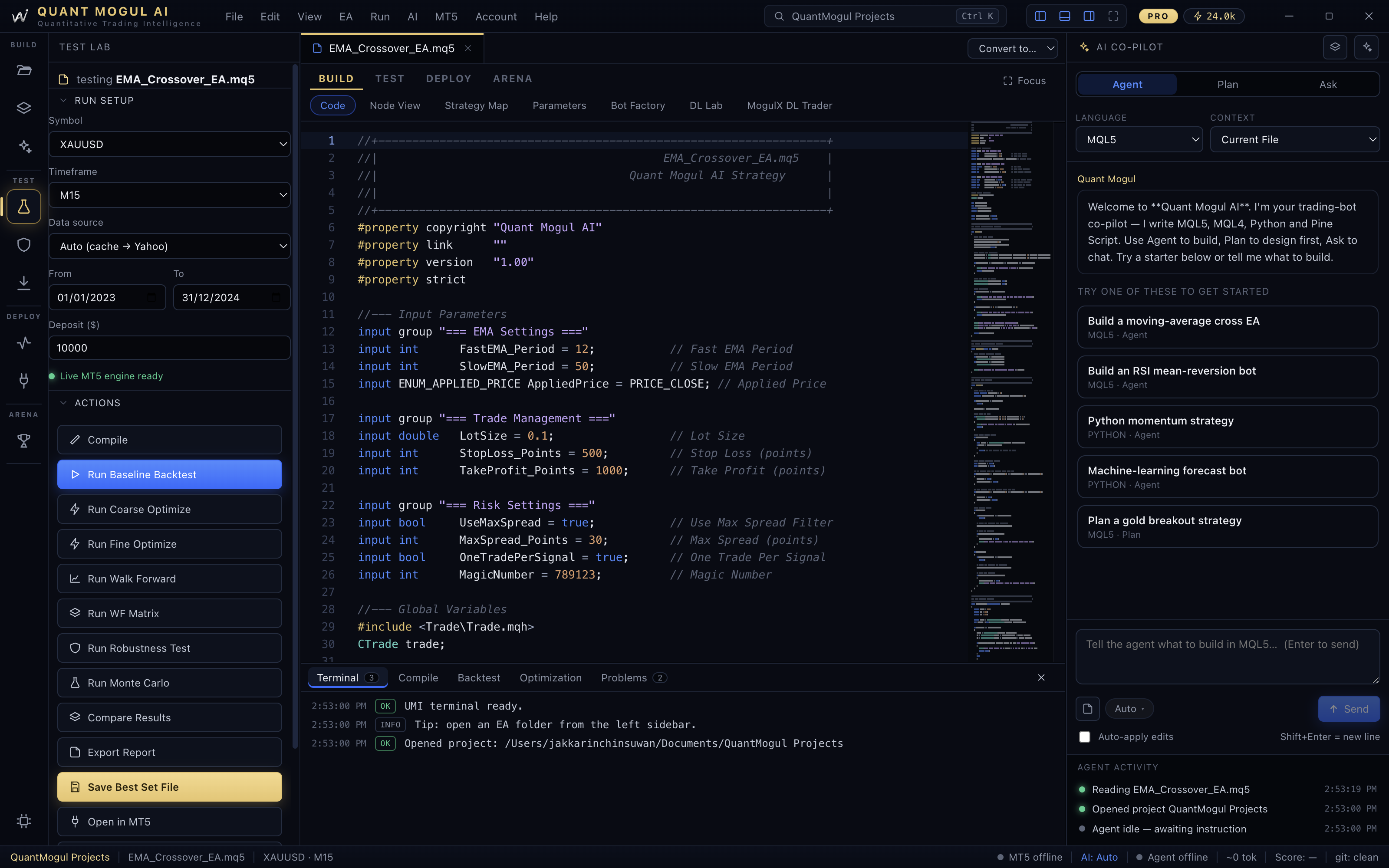Open the shield icon in left sidebar
Image resolution: width=1389 pixels, height=868 pixels.
(23, 244)
